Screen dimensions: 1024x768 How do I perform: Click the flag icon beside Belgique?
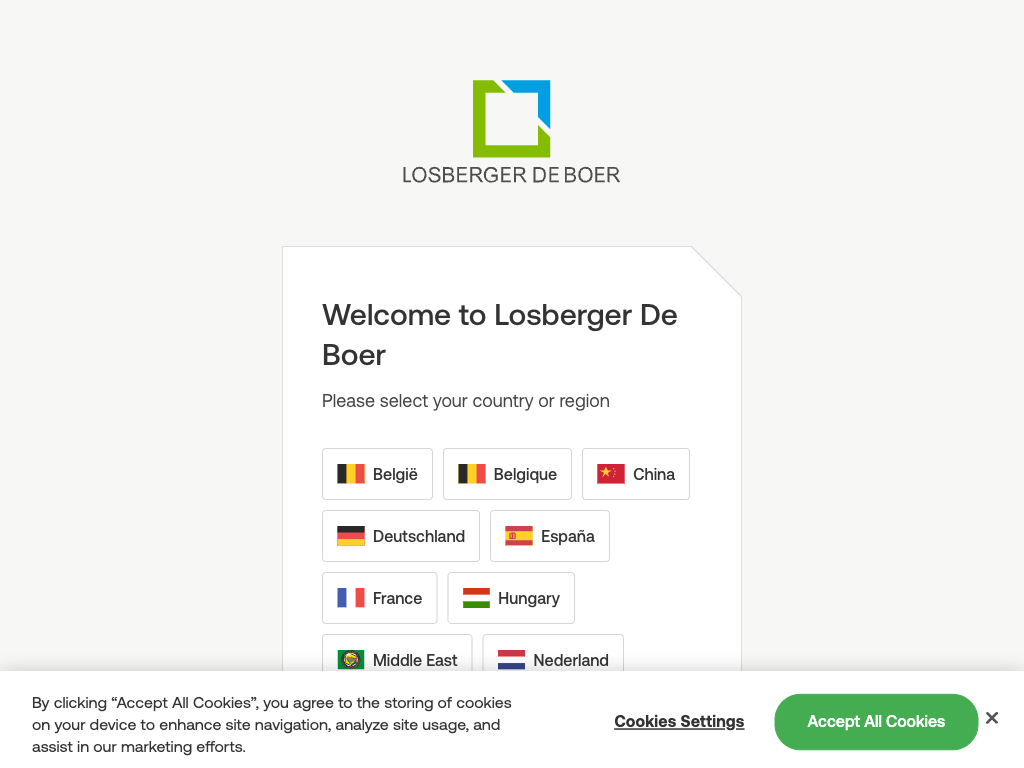(472, 474)
